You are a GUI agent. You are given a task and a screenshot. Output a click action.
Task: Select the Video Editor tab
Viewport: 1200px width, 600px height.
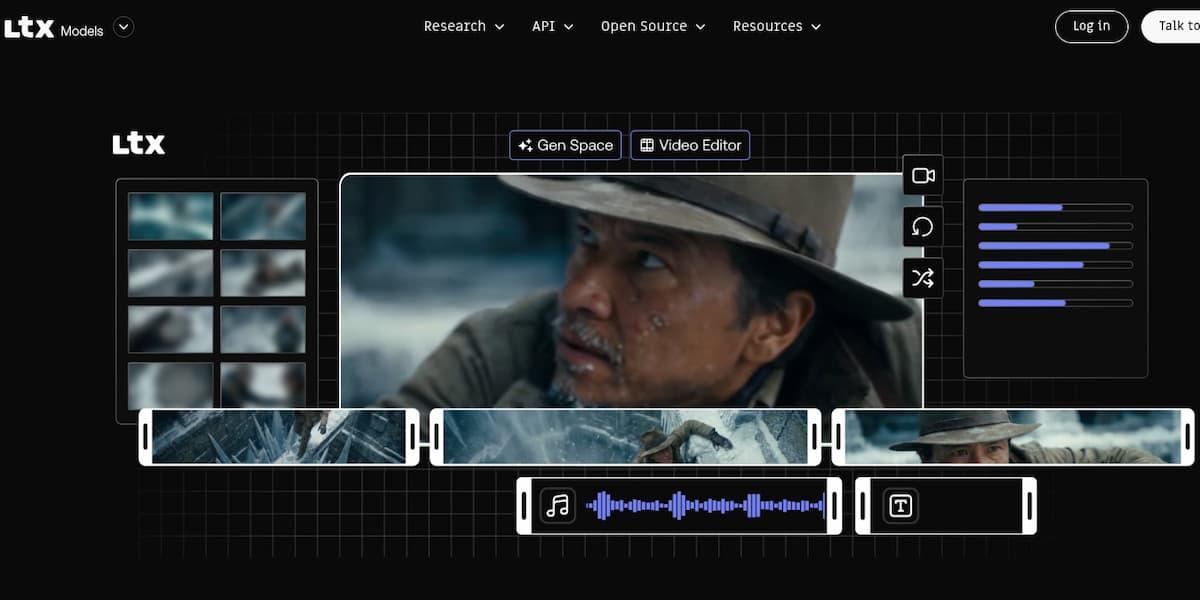[690, 145]
